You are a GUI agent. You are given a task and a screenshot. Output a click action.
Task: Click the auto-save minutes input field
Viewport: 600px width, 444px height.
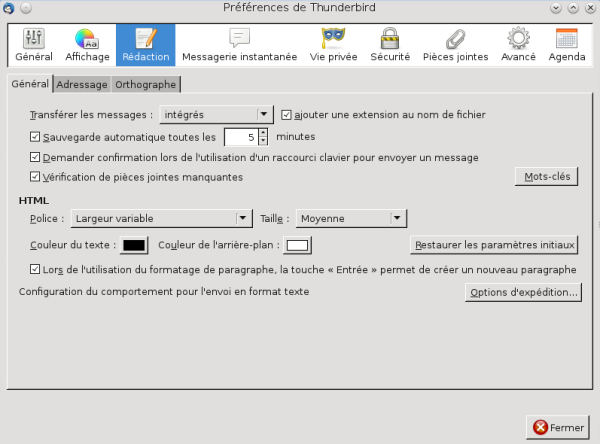[x=240, y=136]
